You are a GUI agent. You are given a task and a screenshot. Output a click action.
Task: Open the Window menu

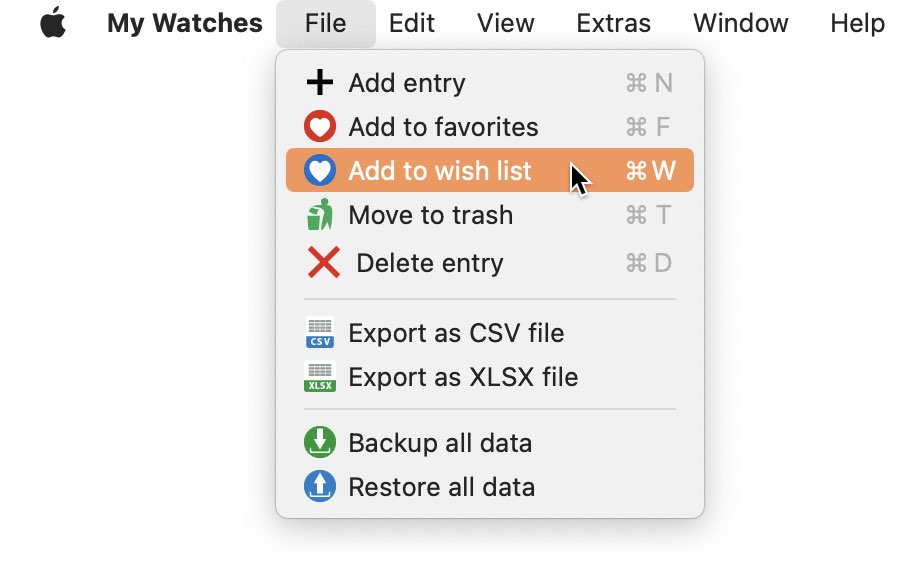(x=741, y=23)
